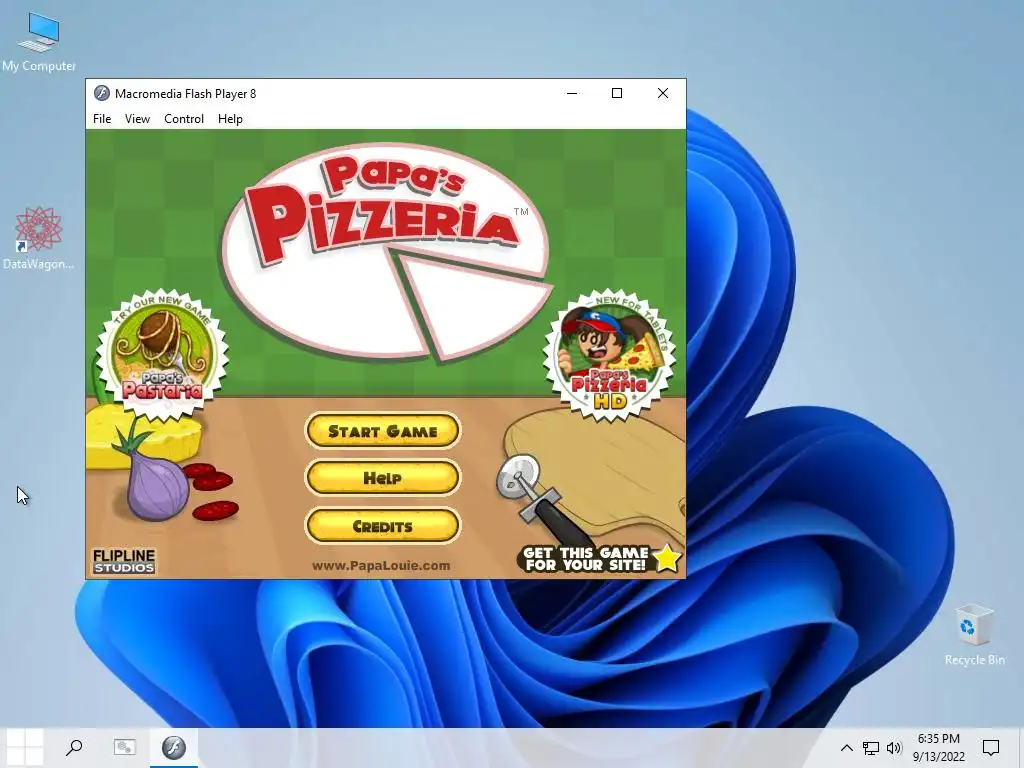Minimize the Flash Player window
This screenshot has width=1024, height=768.
[572, 93]
